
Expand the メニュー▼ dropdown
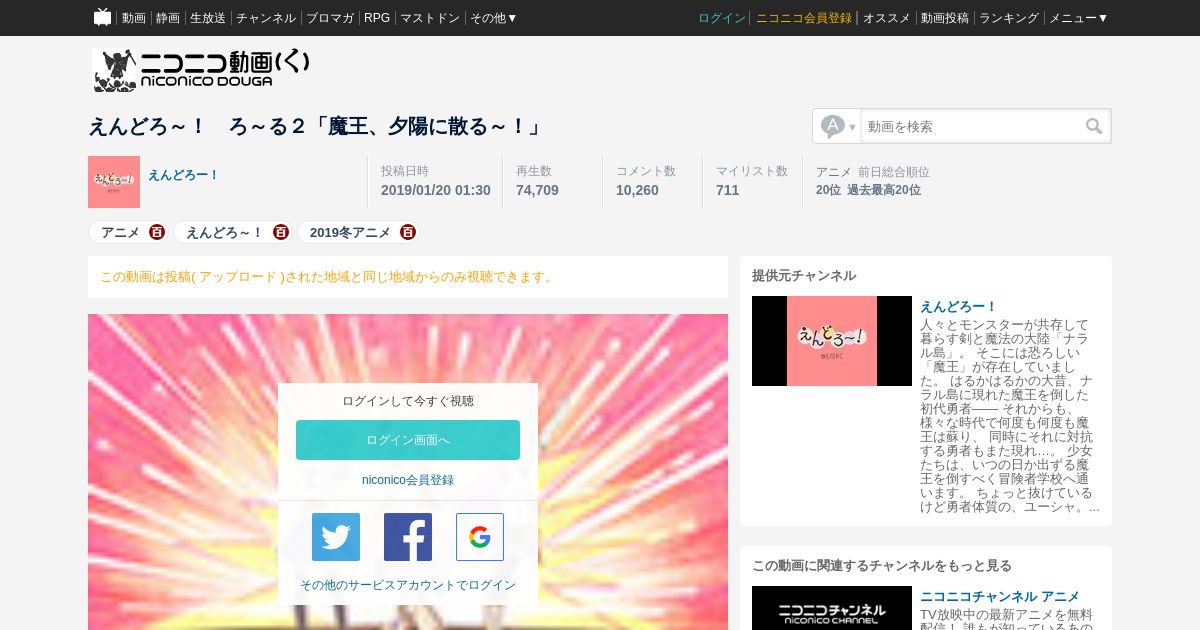coord(1078,18)
